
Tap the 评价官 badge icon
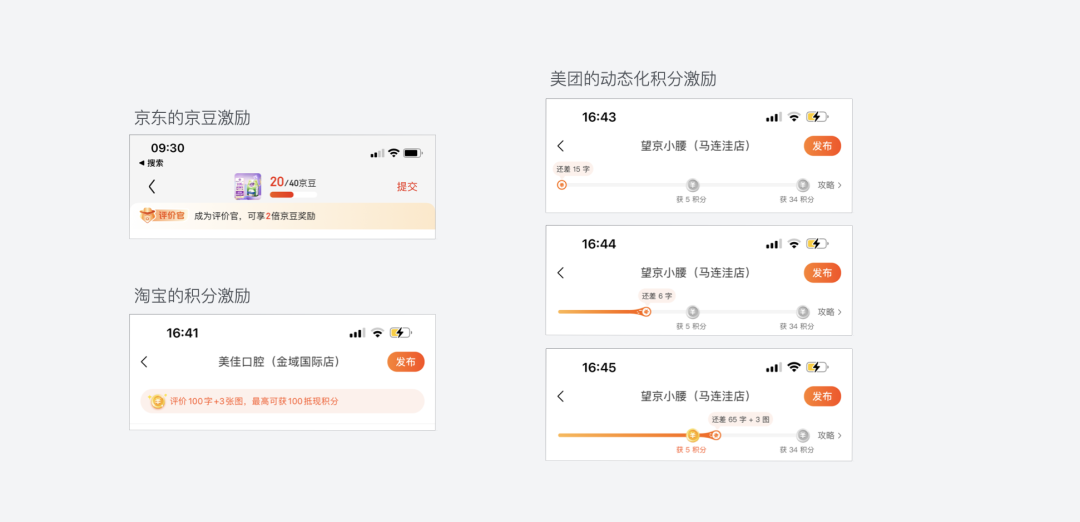[163, 216]
